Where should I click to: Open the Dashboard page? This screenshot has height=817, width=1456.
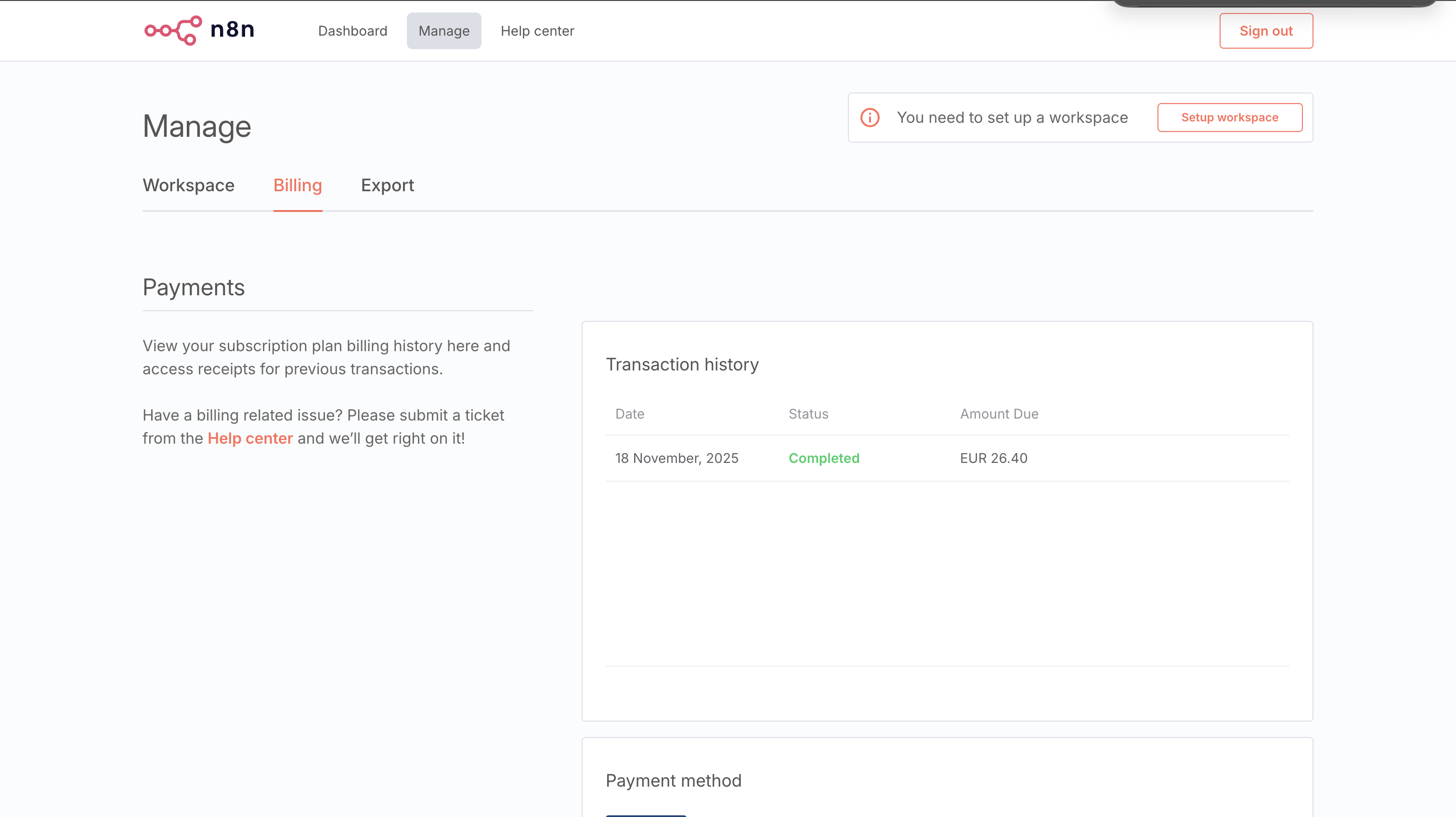click(353, 31)
